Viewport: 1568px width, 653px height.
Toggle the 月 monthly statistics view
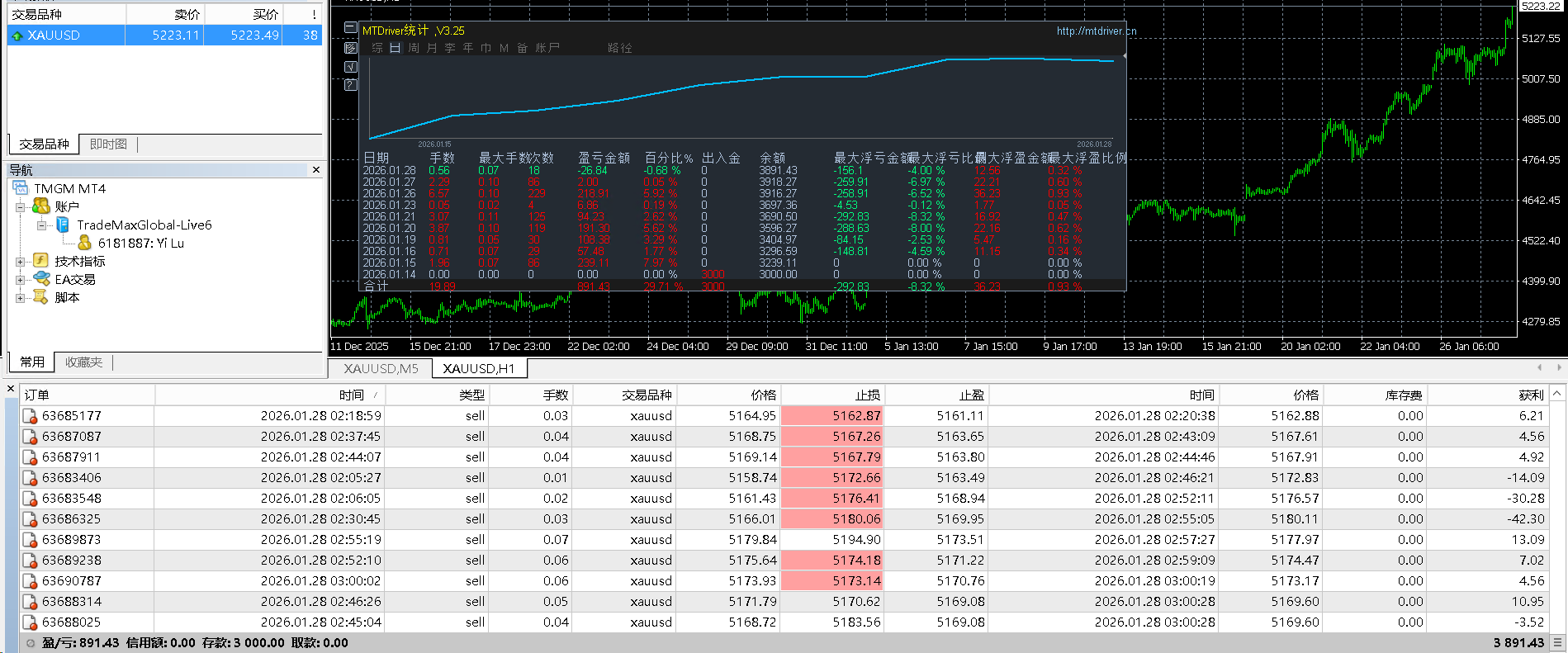coord(432,48)
